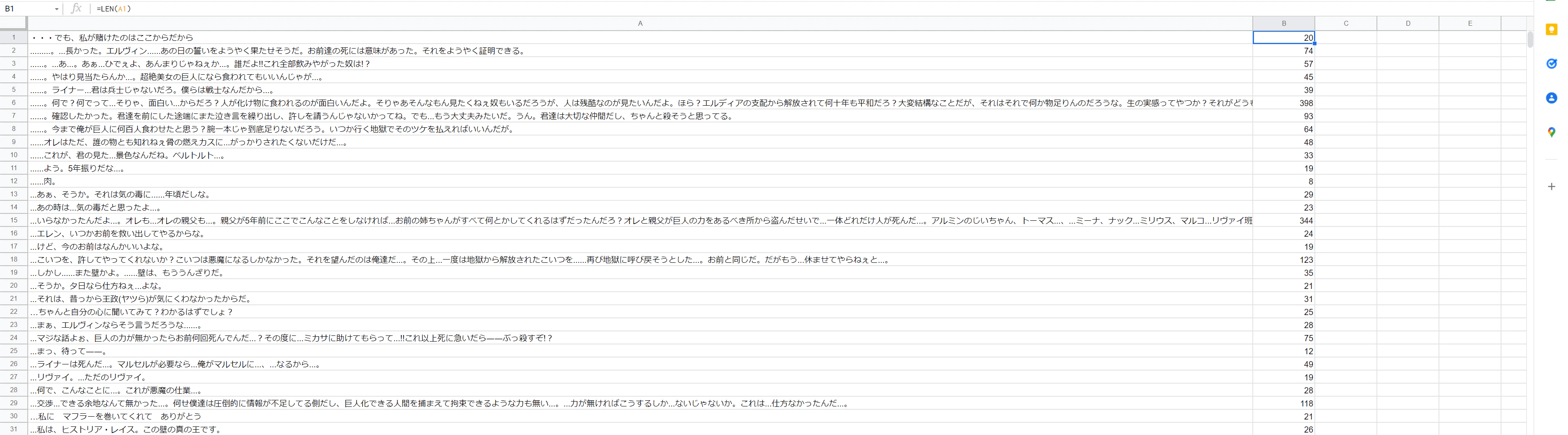The width and height of the screenshot is (1568, 435).
Task: Select the cell starting ...あの時は...気の毒だと
Action: coord(640,207)
